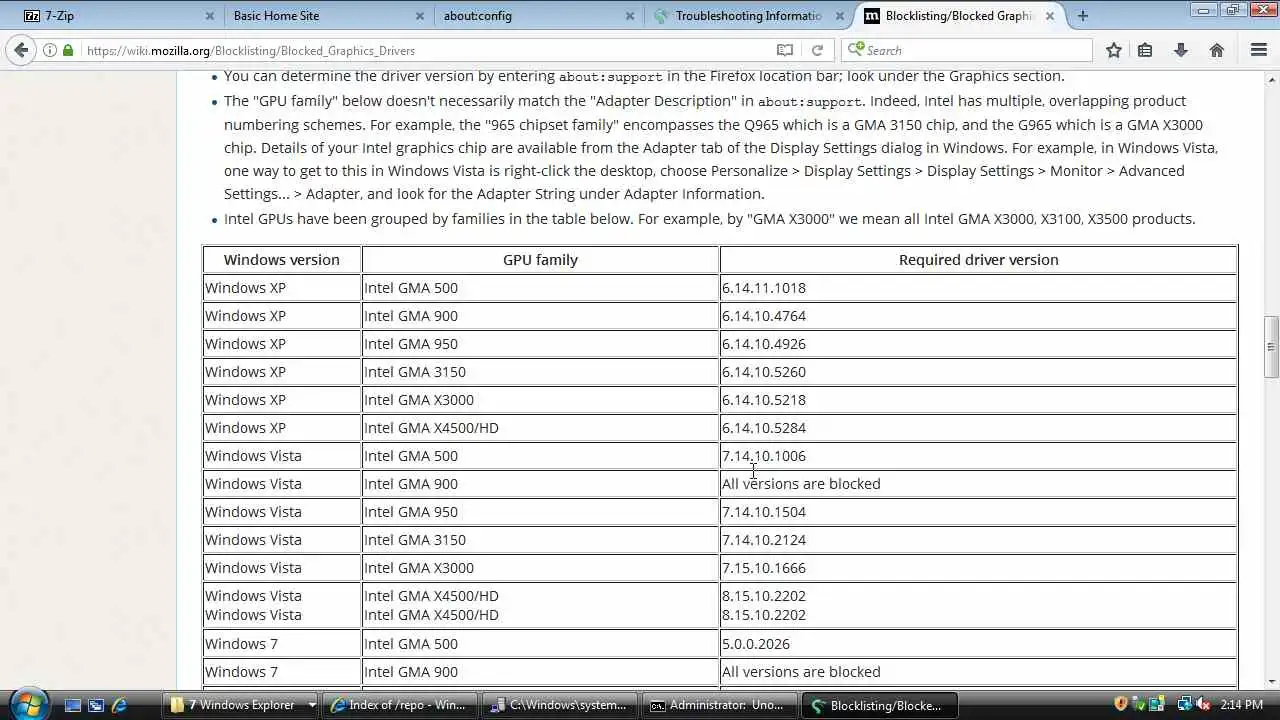The height and width of the screenshot is (720, 1280).
Task: Open the Windows Start orb
Action: point(27,703)
